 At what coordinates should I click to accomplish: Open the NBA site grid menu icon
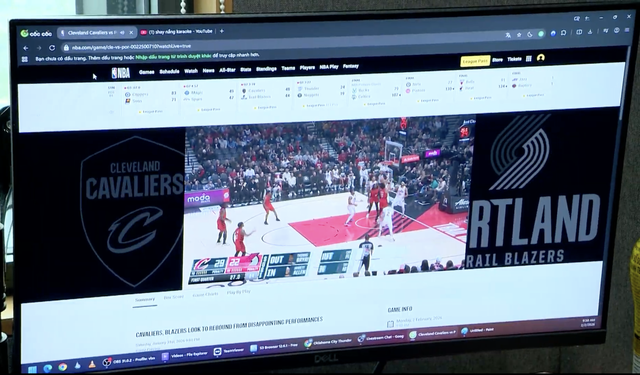click(x=529, y=59)
